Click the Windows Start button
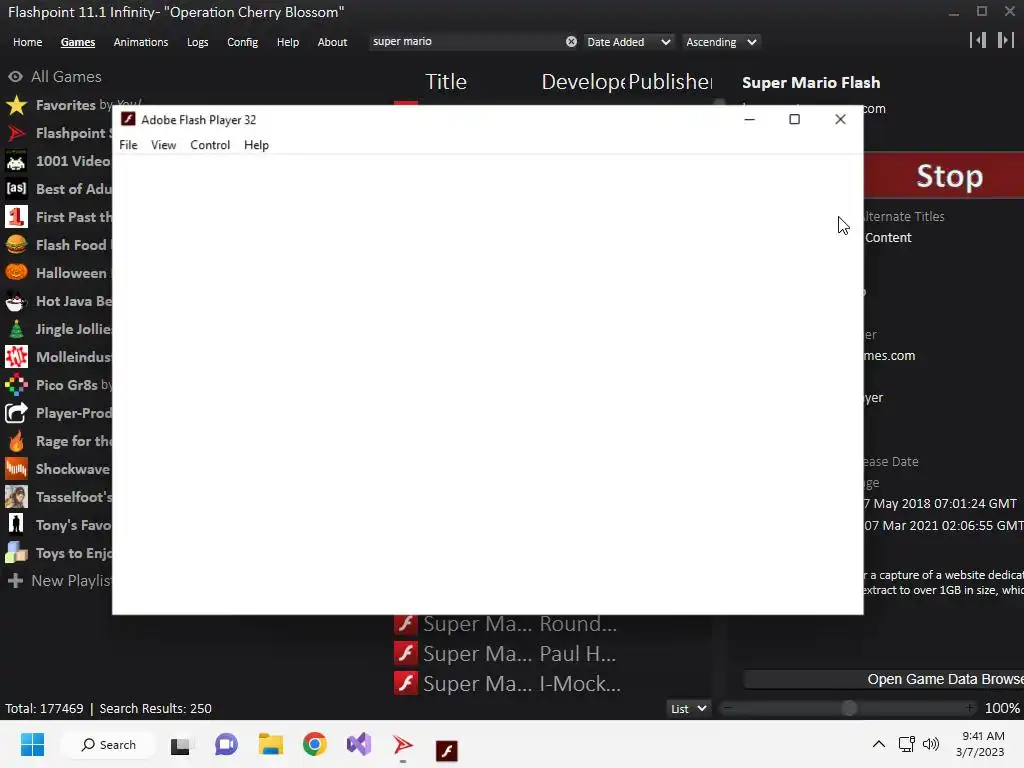This screenshot has height=768, width=1024. coord(32,744)
